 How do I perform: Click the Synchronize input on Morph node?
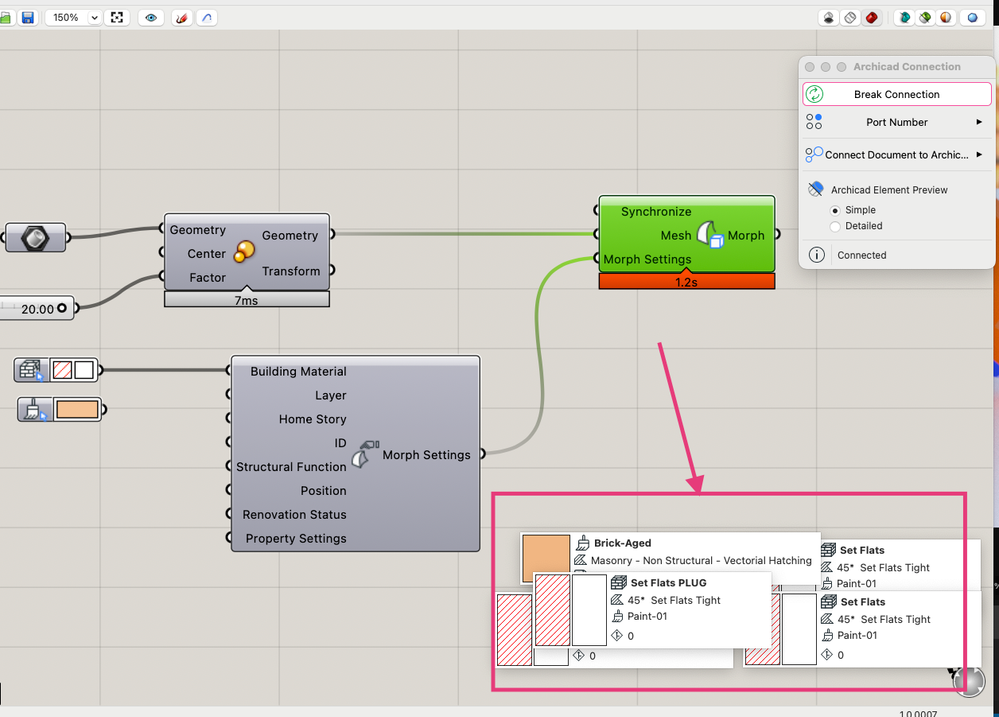click(655, 212)
